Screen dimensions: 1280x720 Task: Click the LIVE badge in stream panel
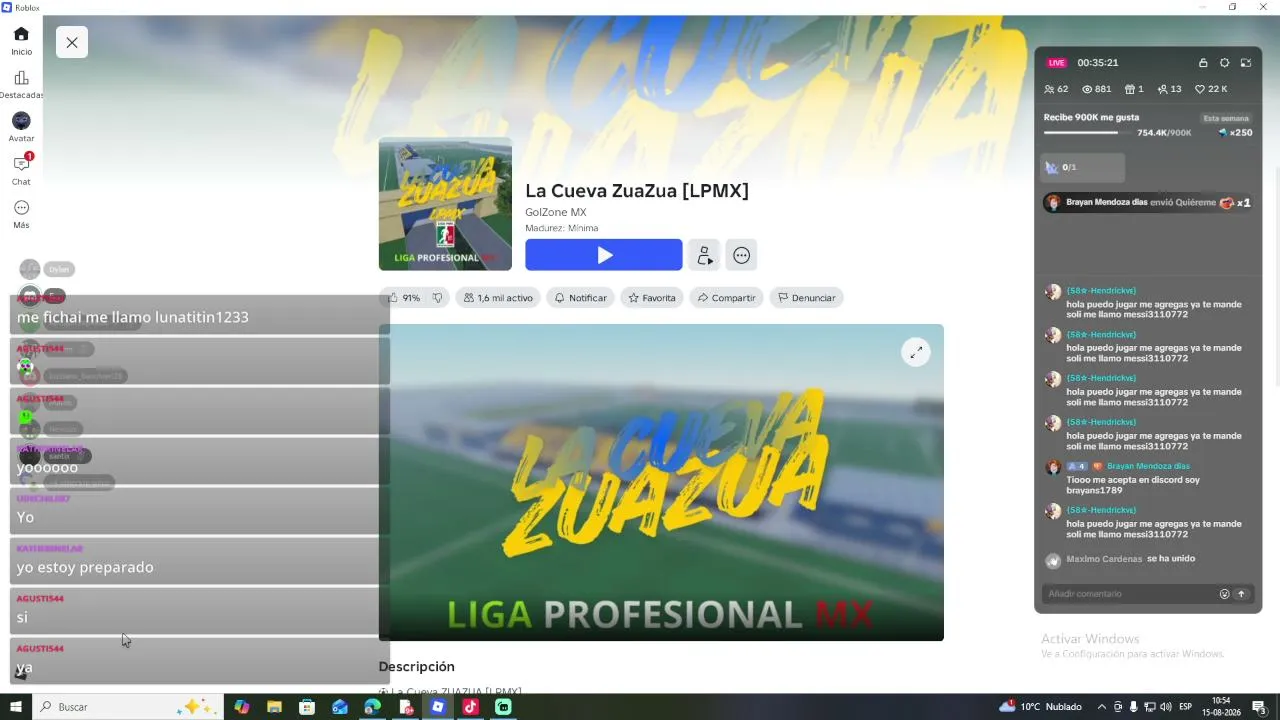(x=1057, y=63)
